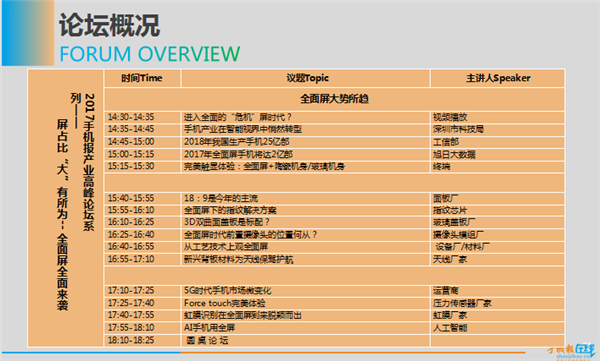Click the 14:30-14:35 time cell
600x361 pixels.
coord(142,117)
